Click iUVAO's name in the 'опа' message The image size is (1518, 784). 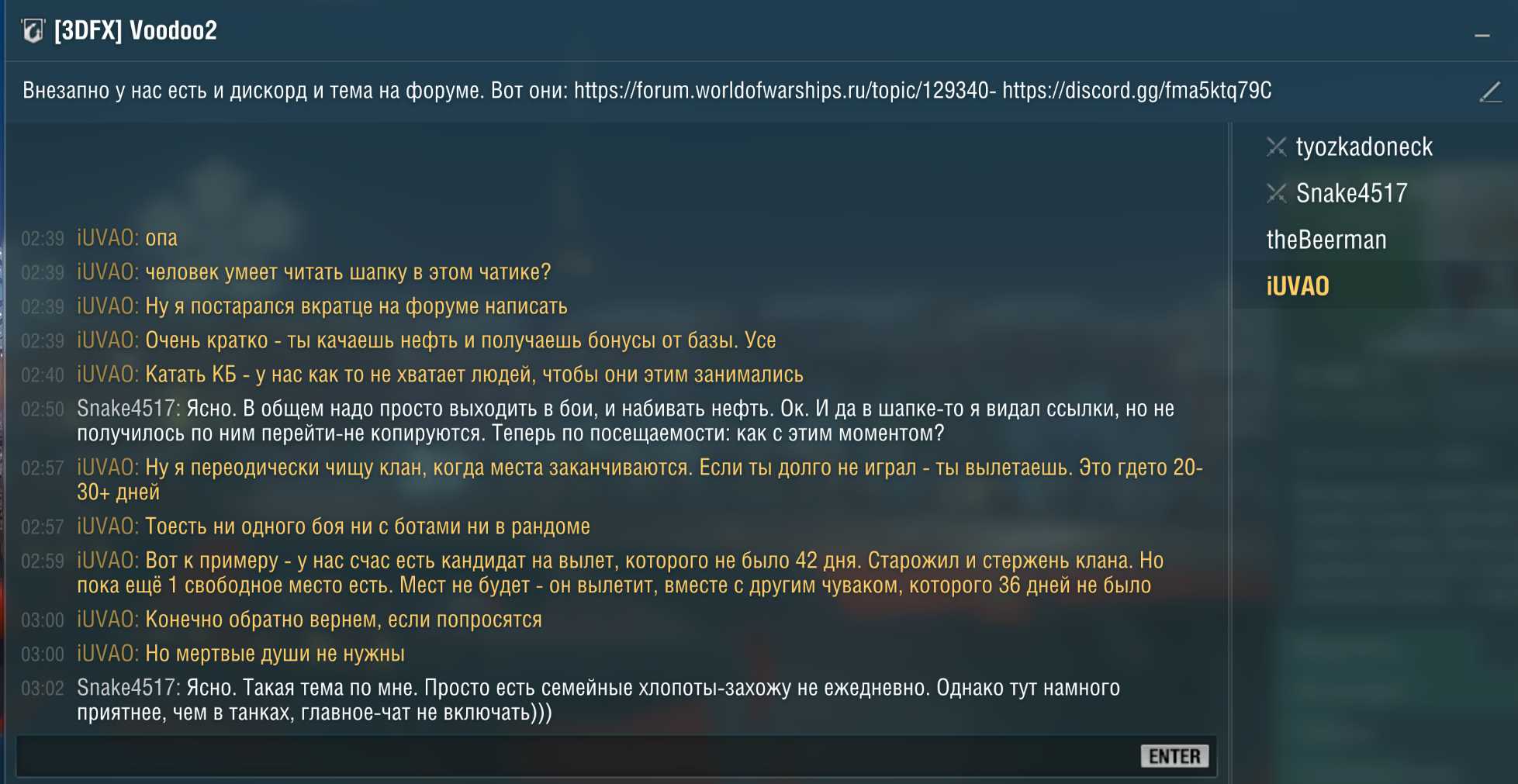(108, 238)
